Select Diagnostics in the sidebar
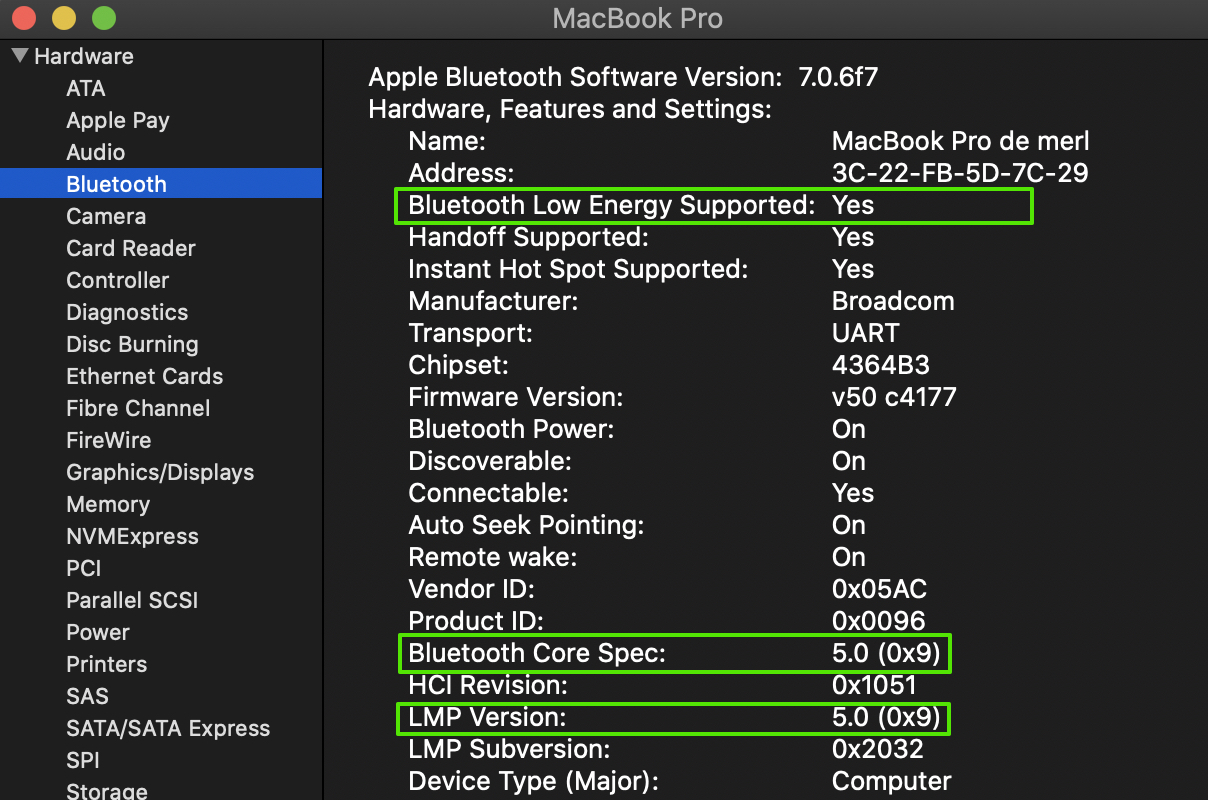The width and height of the screenshot is (1208, 800). coord(127,312)
